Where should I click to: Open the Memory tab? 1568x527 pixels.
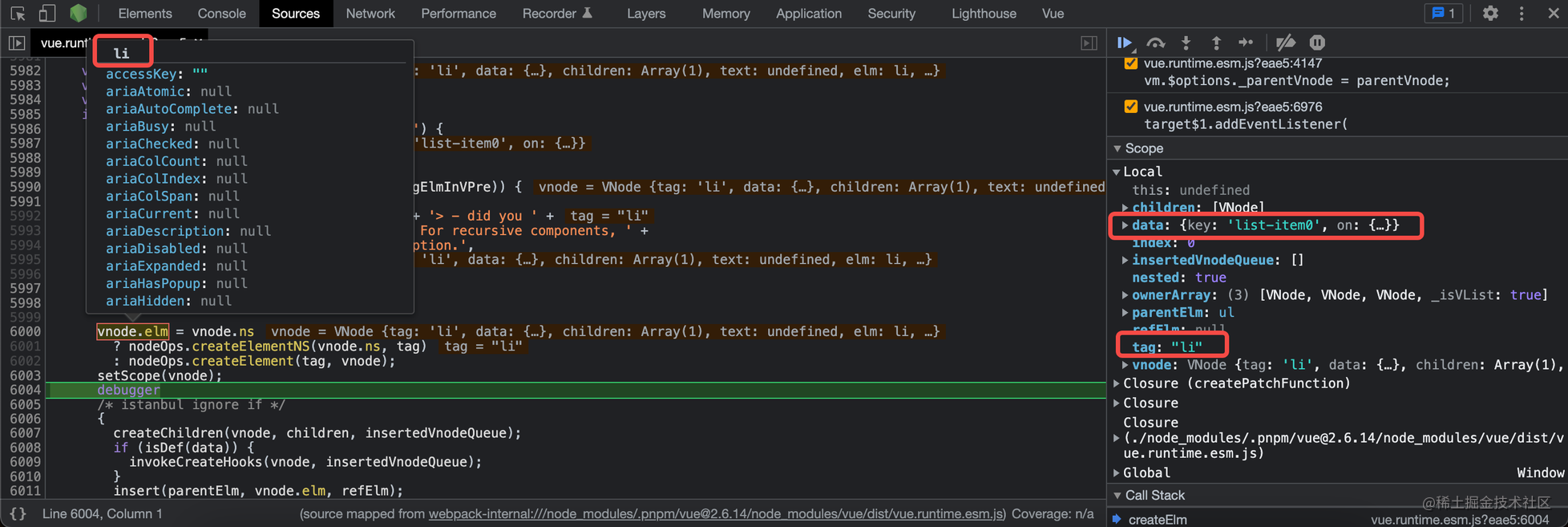726,14
